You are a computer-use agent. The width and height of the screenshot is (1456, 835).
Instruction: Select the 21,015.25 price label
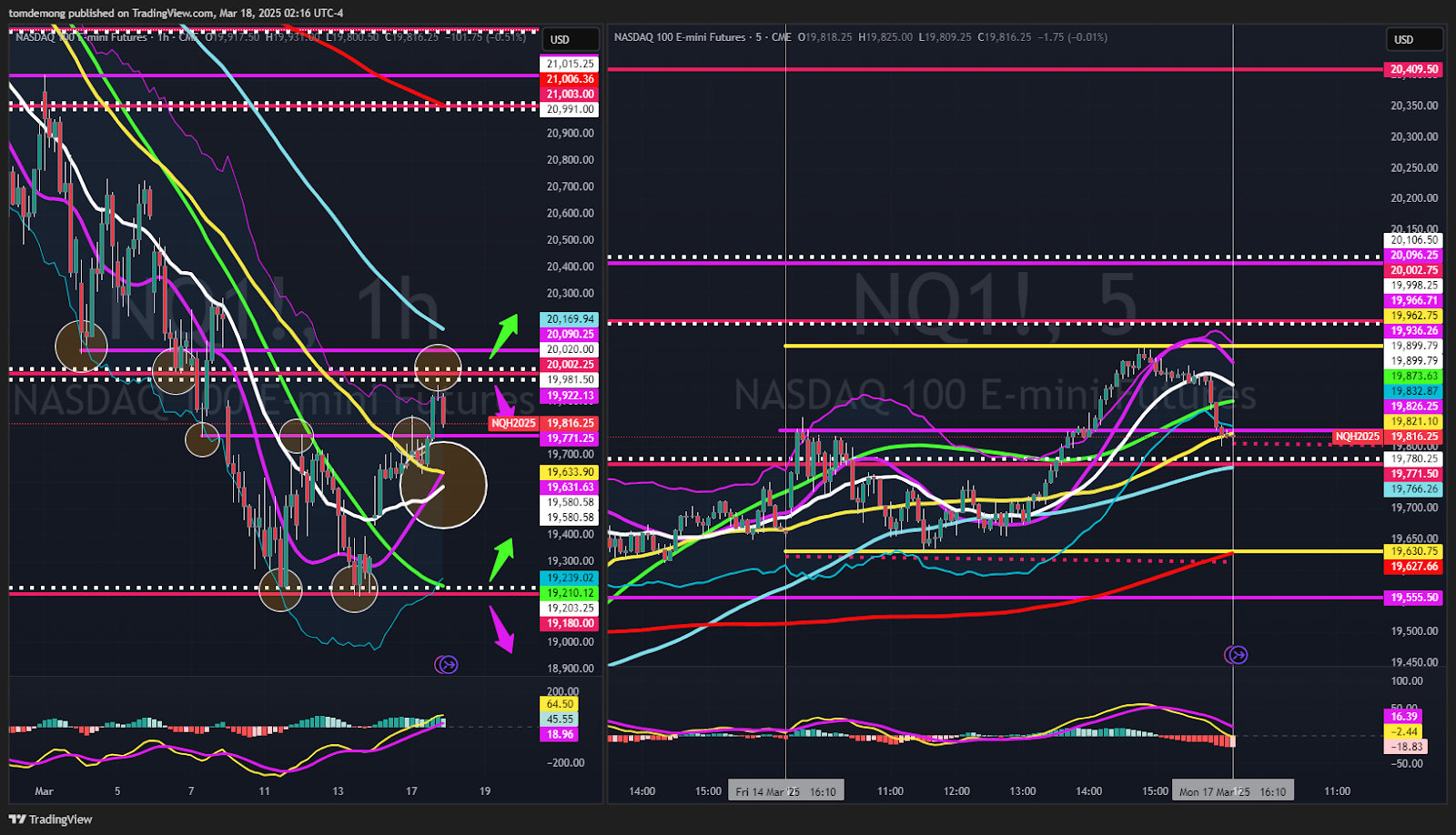click(x=571, y=64)
